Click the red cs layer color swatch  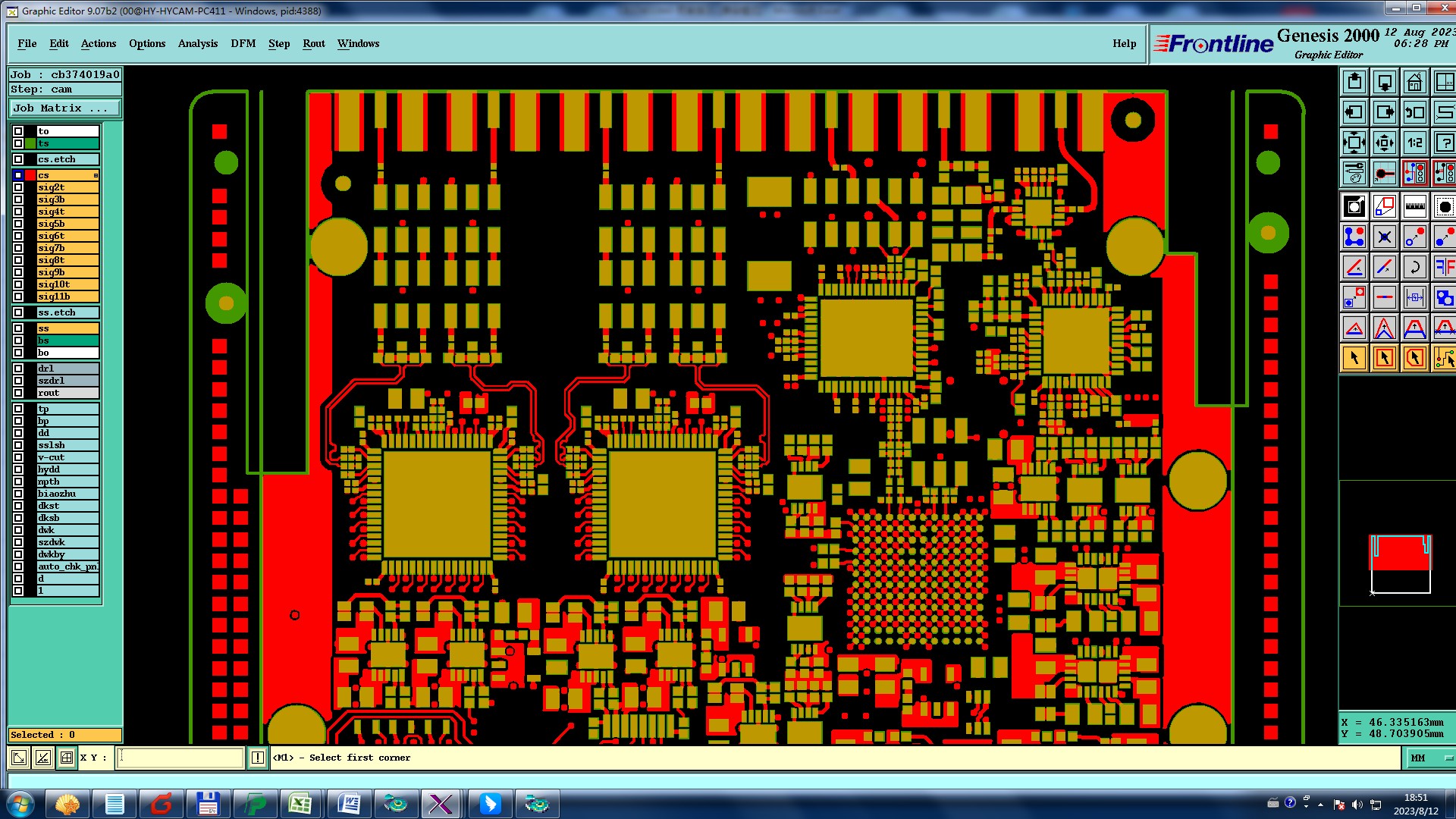point(30,175)
